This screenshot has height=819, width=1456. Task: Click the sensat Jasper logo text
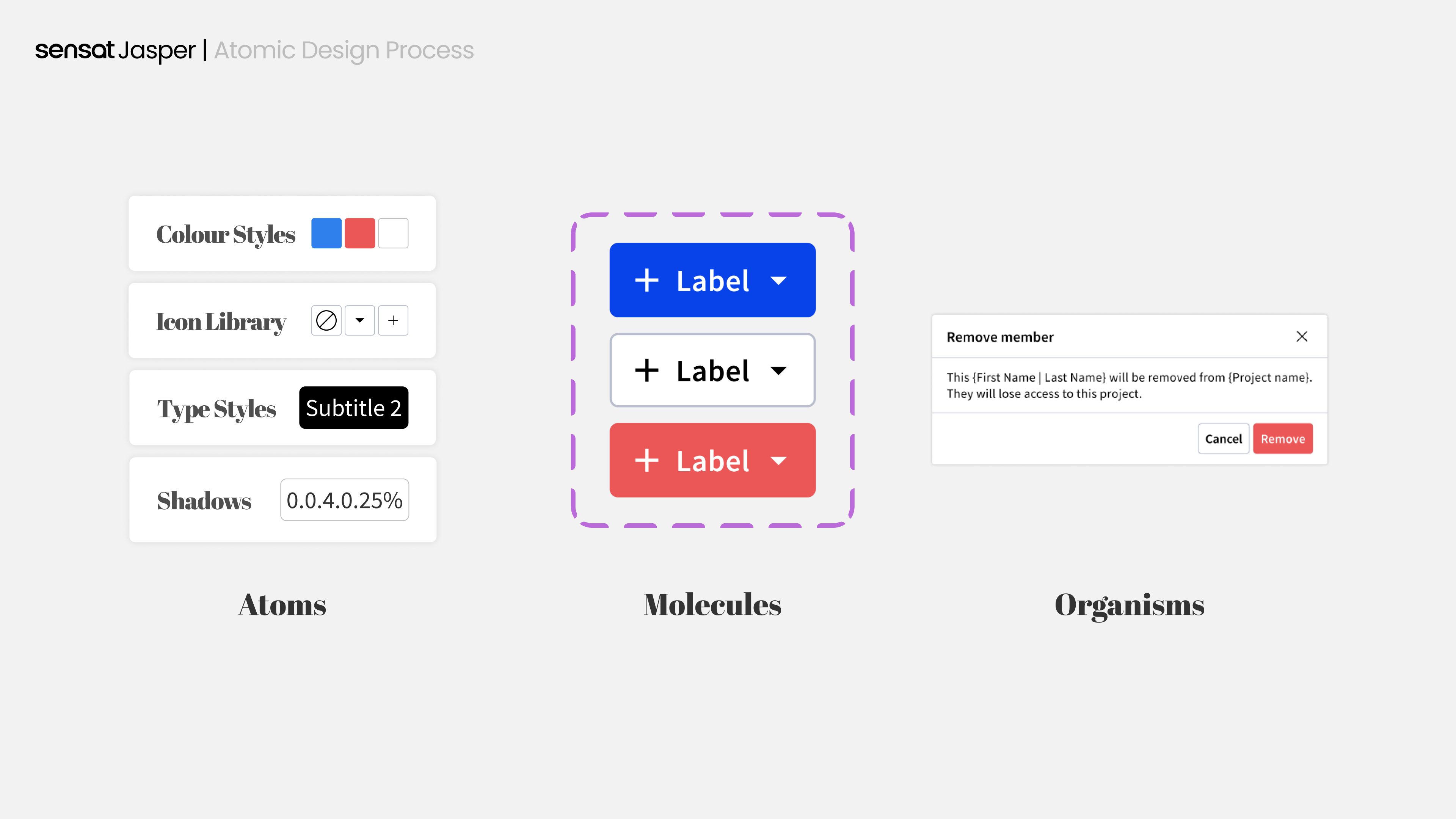pyautogui.click(x=115, y=50)
